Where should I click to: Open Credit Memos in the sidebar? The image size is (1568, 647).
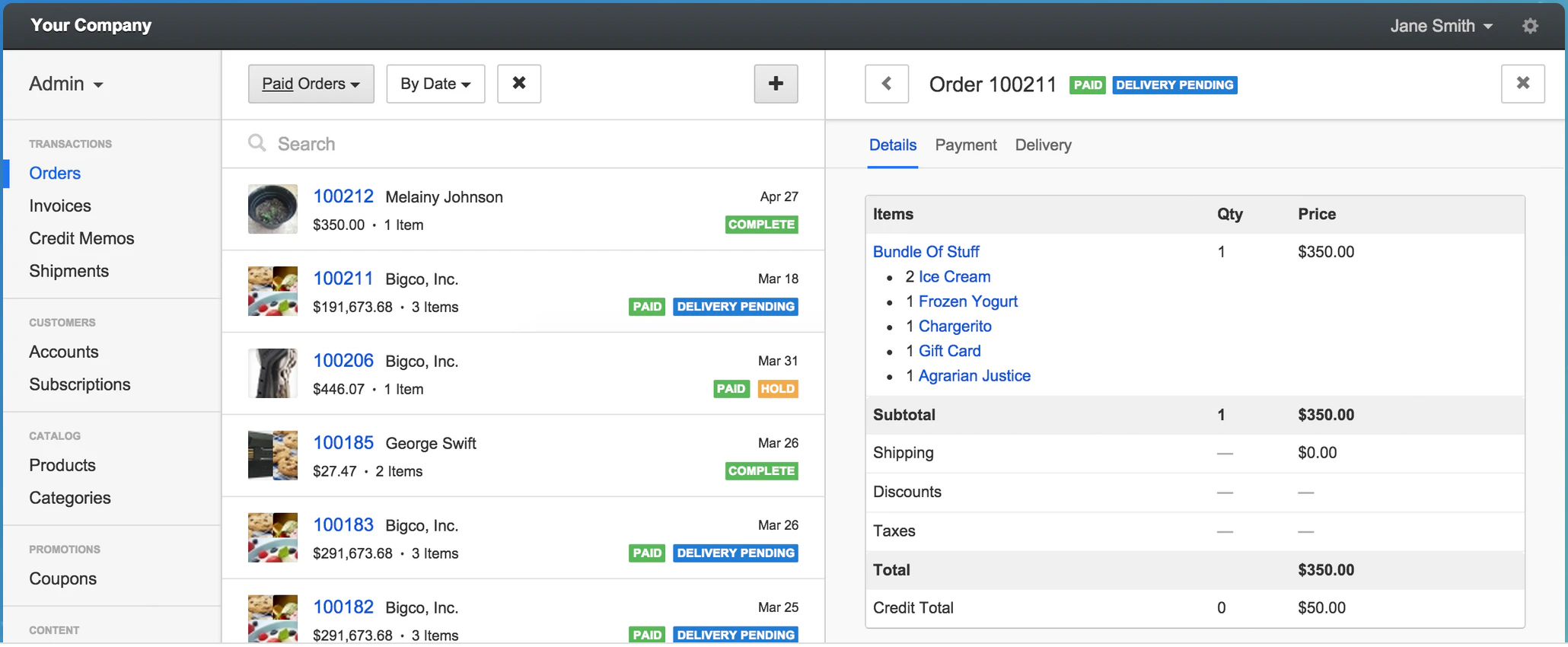click(x=81, y=238)
